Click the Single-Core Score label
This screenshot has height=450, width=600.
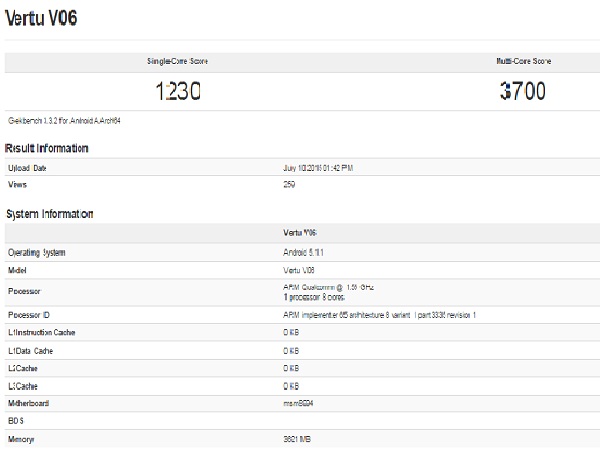pos(178,62)
